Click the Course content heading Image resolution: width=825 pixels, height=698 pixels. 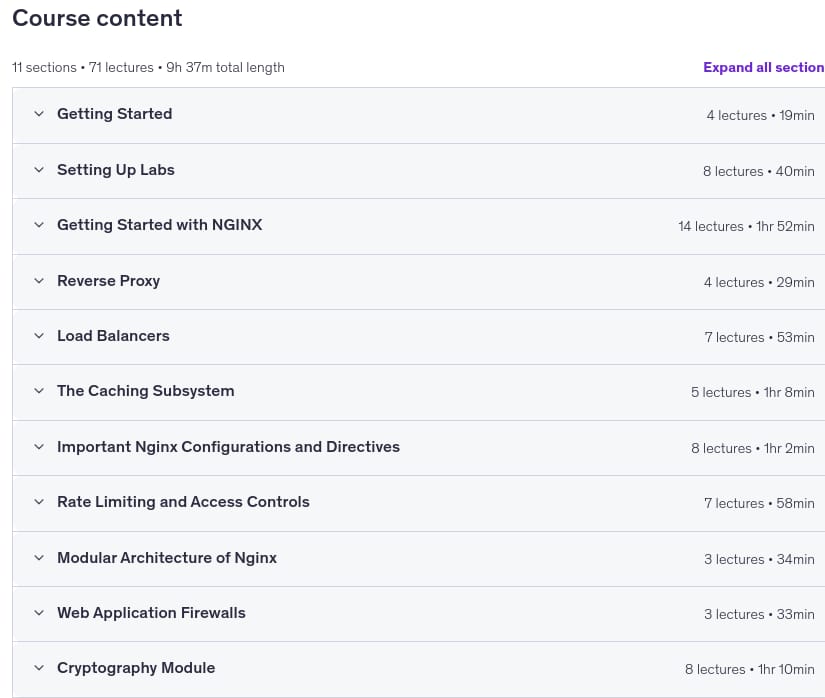pyautogui.click(x=97, y=18)
